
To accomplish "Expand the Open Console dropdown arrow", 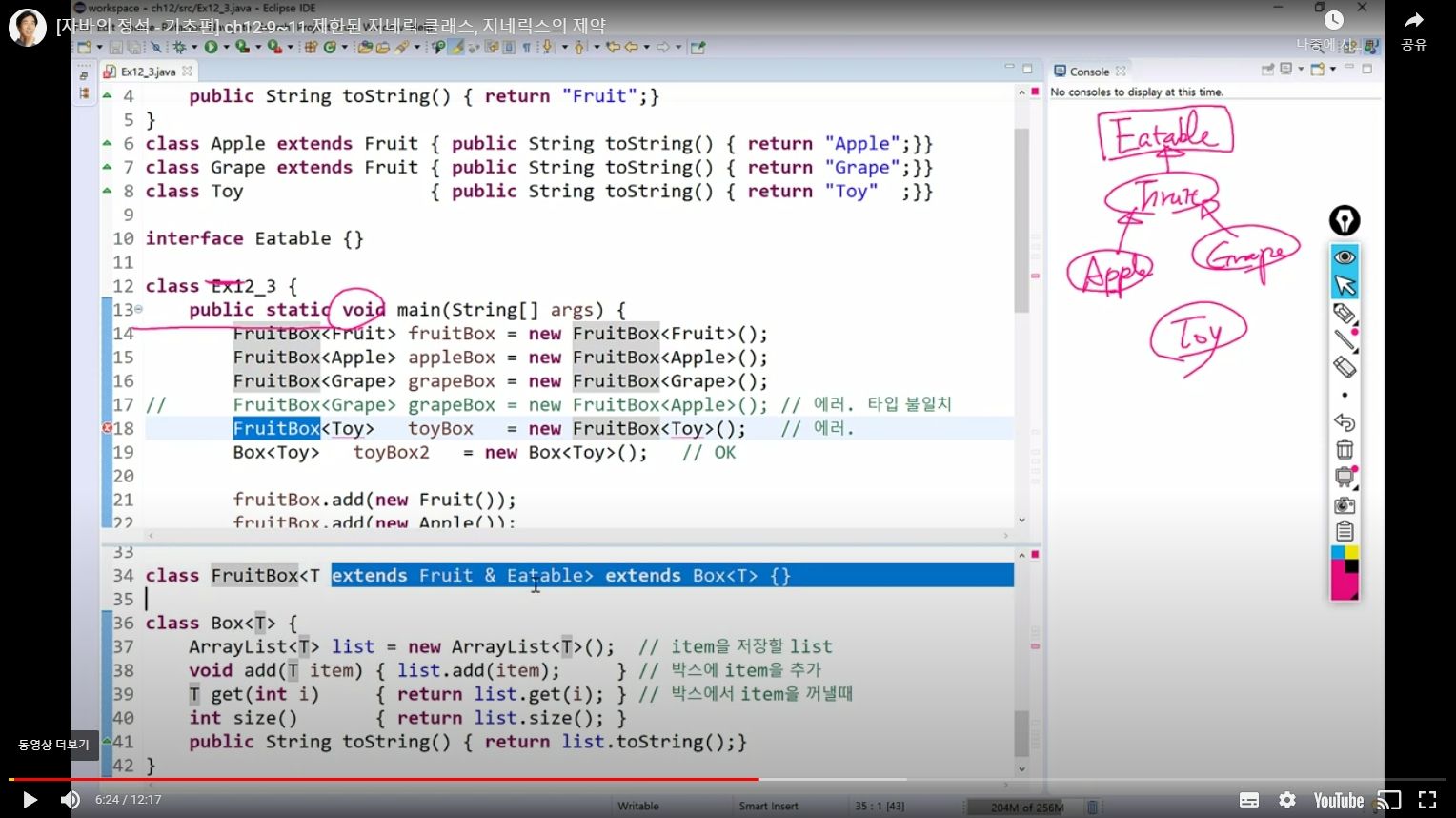I will click(1333, 70).
